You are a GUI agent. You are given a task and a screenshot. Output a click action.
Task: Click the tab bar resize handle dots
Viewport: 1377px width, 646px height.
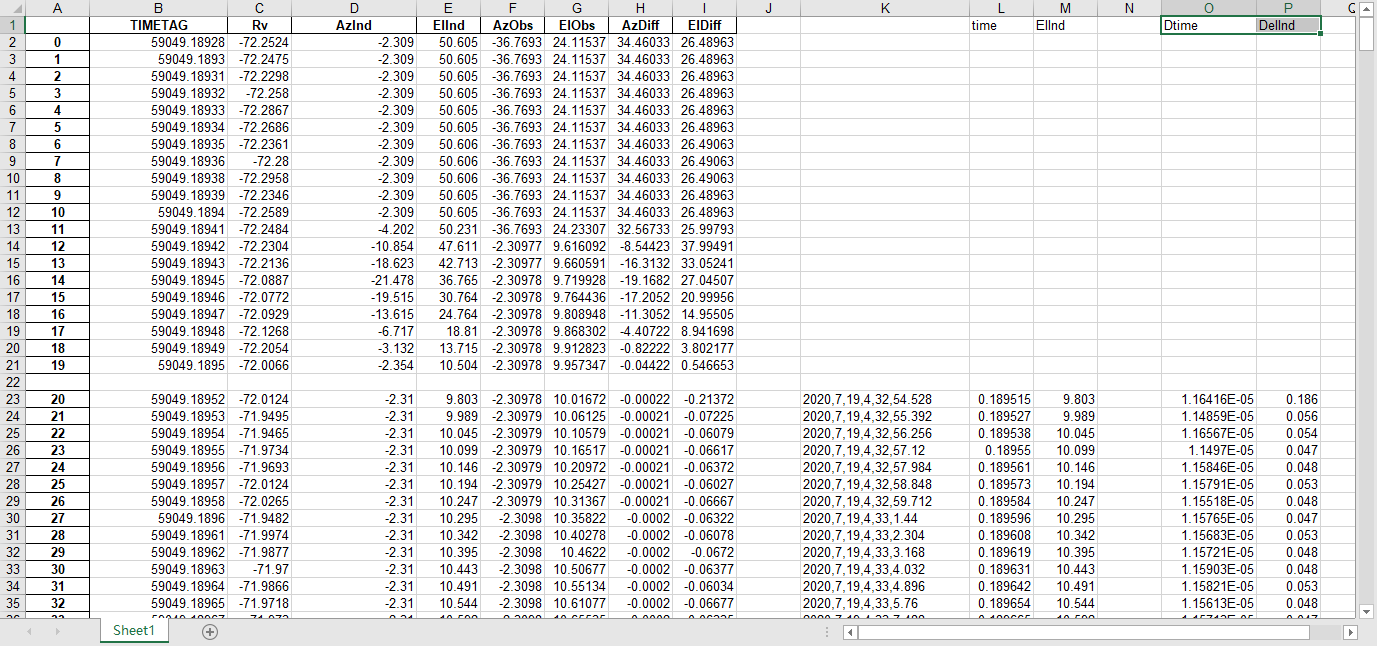pyautogui.click(x=827, y=632)
